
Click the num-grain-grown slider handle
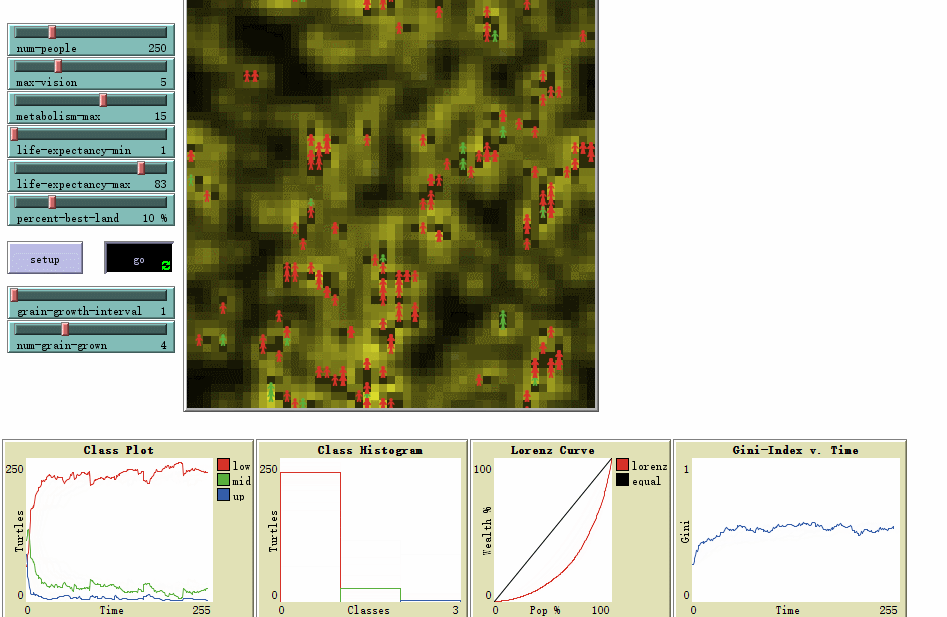click(x=66, y=329)
